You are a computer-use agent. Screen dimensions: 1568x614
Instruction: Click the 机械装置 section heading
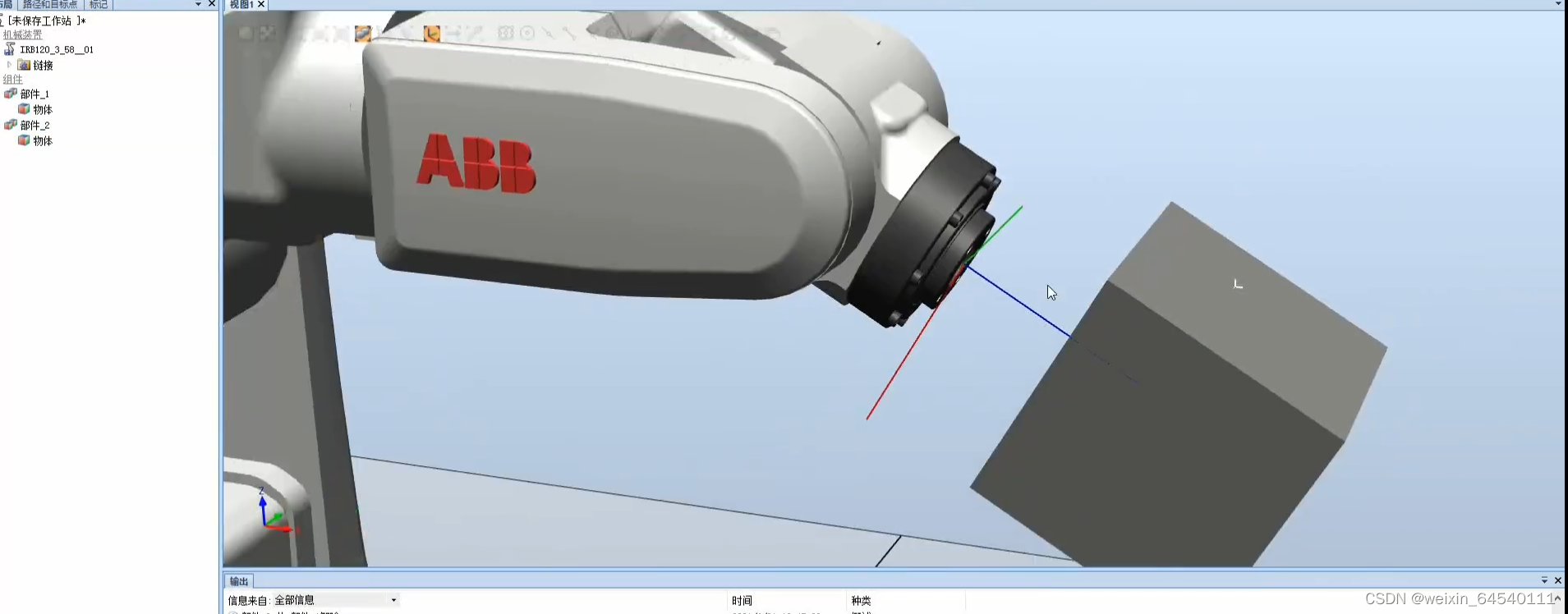[x=22, y=34]
